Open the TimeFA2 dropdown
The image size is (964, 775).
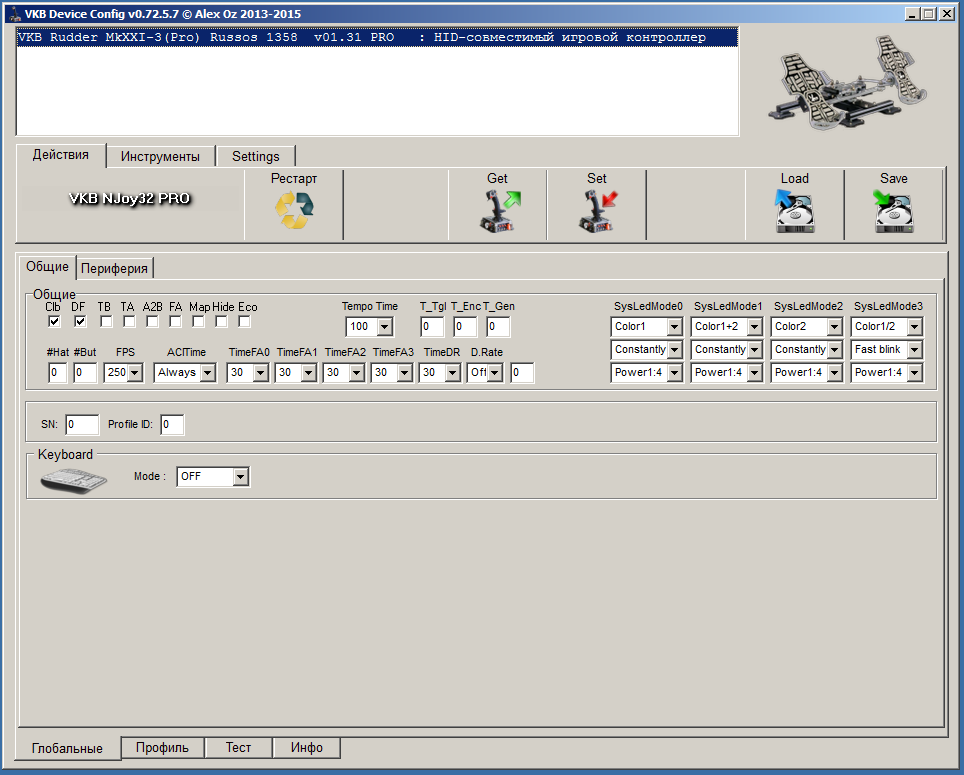coord(357,372)
